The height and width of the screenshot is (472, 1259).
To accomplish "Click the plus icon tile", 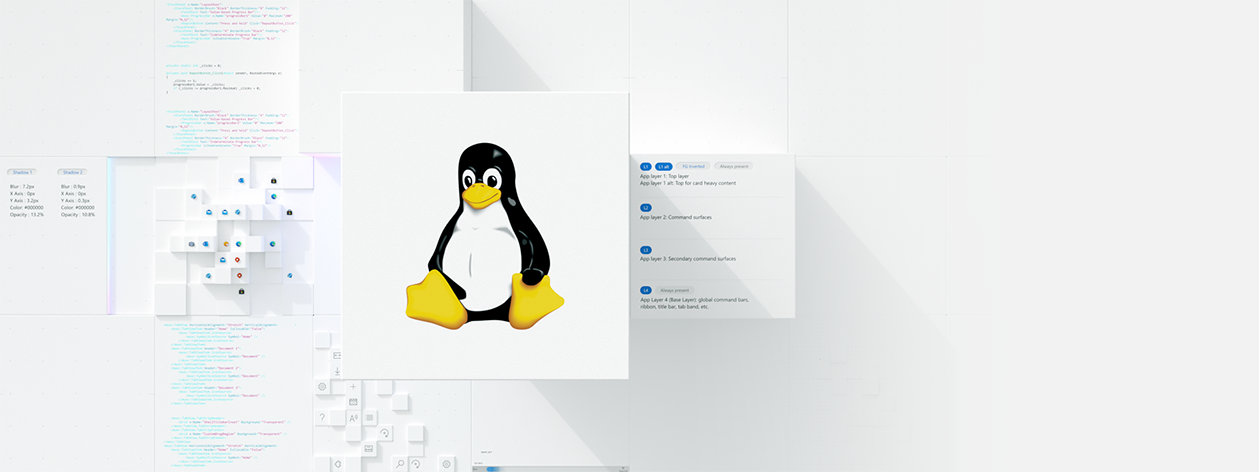I will coord(353,386).
